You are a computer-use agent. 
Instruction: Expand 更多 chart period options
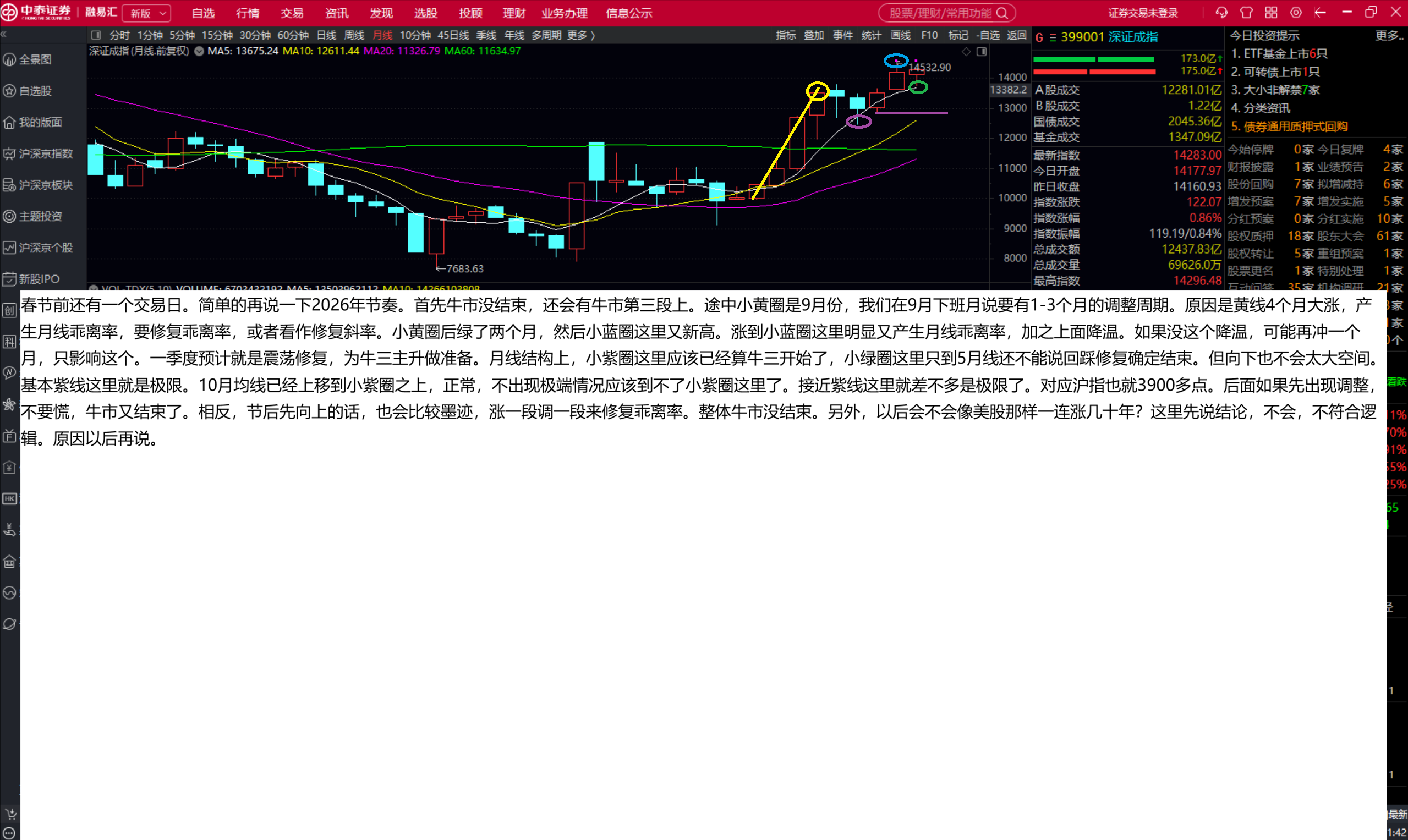coord(581,35)
